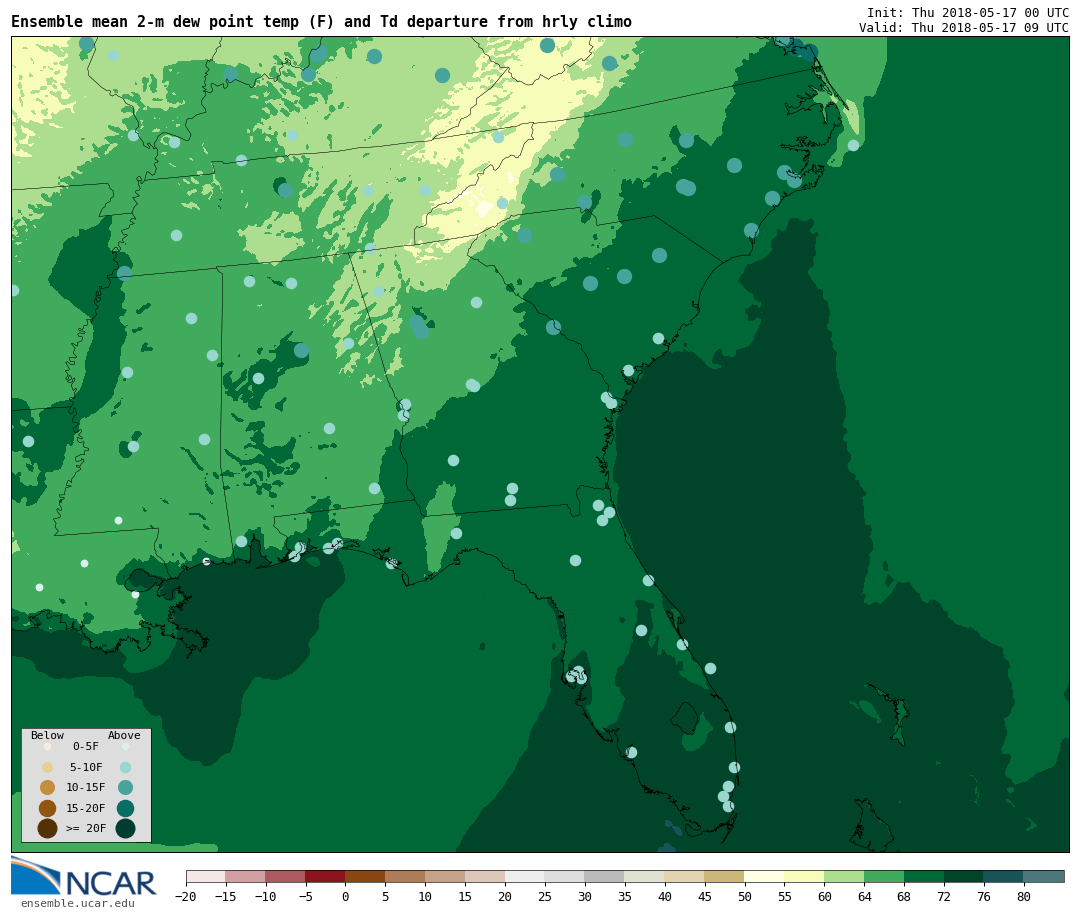Pick the 45 to 50 khaki colorbar segment
The height and width of the screenshot is (915, 1080).
725,876
